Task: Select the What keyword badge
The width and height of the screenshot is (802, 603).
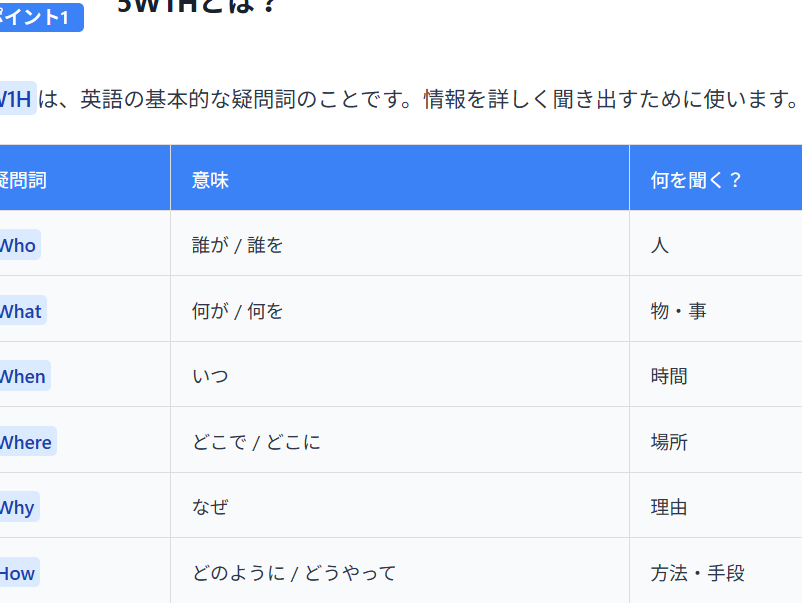Action: click(21, 311)
